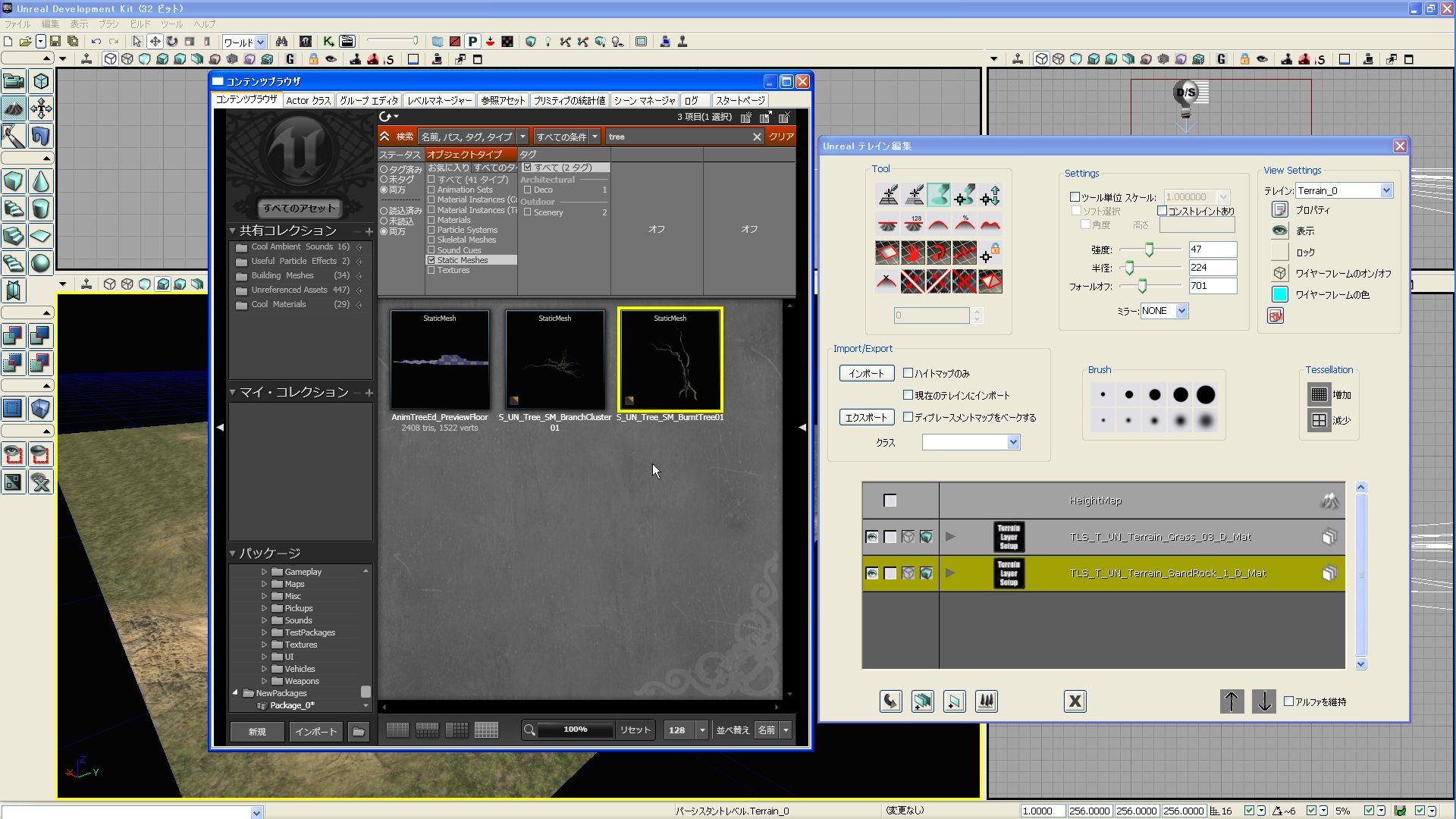
Task: Open the mirror NONE dropdown
Action: 1181,311
